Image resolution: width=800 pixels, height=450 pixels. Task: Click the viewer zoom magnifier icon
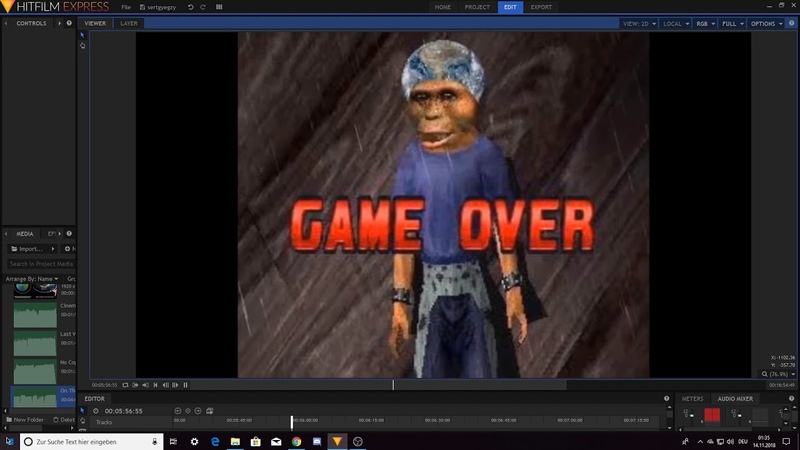click(x=765, y=374)
